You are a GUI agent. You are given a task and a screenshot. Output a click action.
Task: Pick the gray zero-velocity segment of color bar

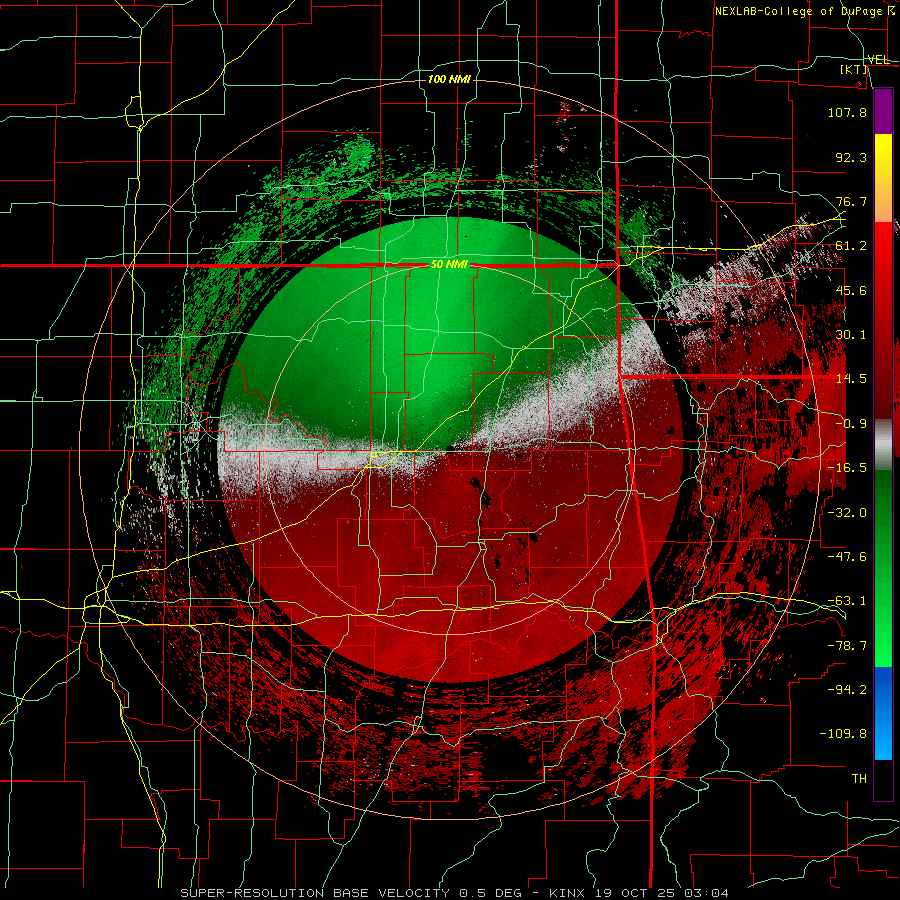(x=883, y=445)
